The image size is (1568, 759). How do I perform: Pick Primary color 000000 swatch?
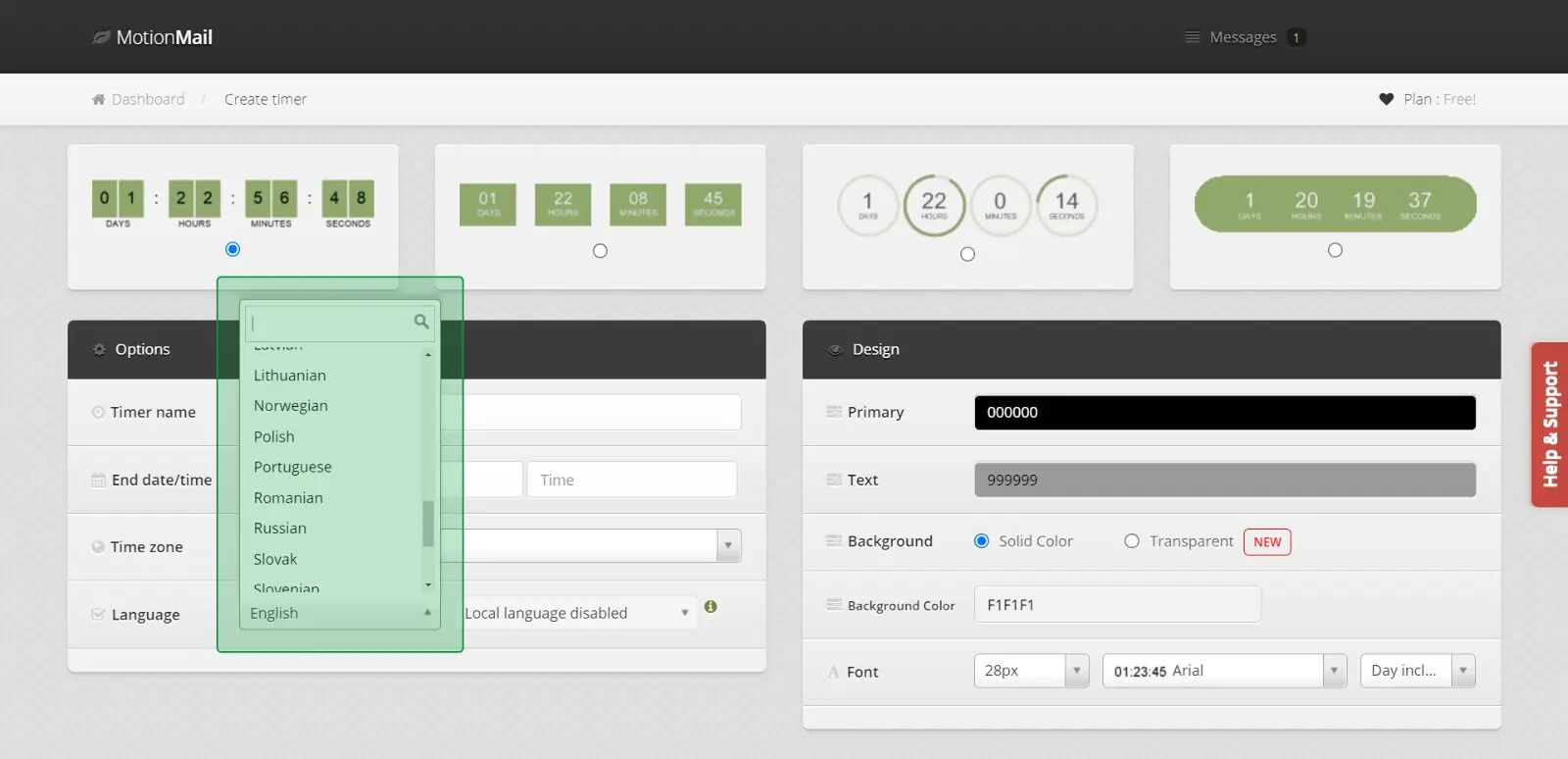pyautogui.click(x=1225, y=413)
